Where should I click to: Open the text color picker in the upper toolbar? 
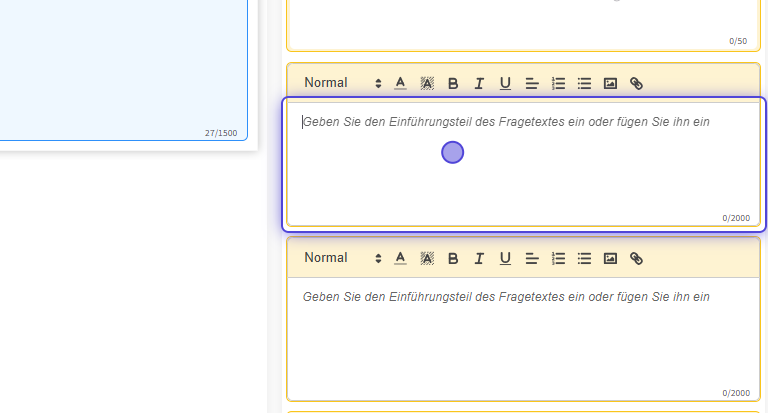[400, 84]
